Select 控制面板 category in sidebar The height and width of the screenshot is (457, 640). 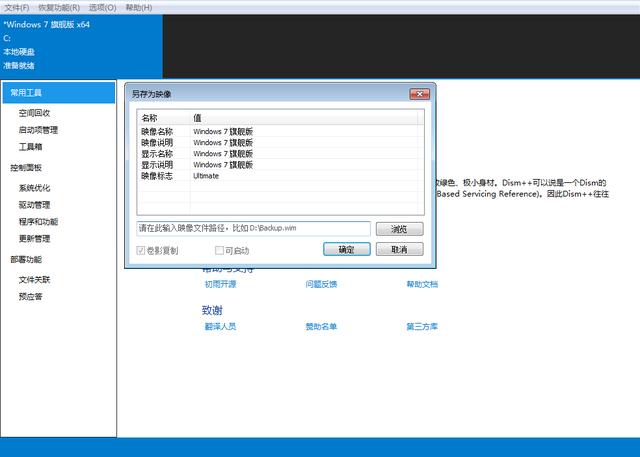[x=26, y=167]
